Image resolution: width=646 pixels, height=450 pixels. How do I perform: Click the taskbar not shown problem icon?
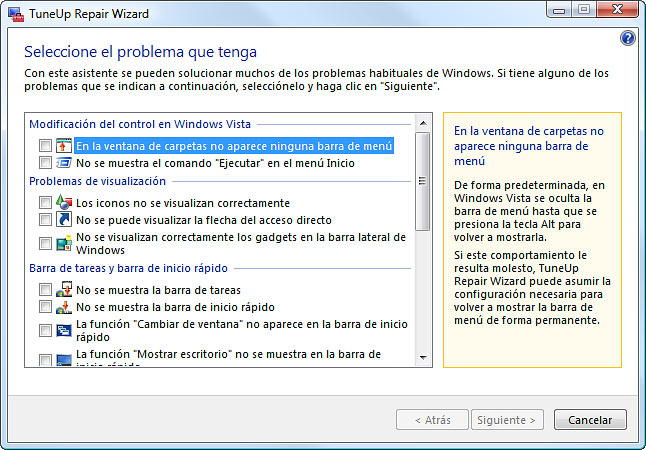64,290
